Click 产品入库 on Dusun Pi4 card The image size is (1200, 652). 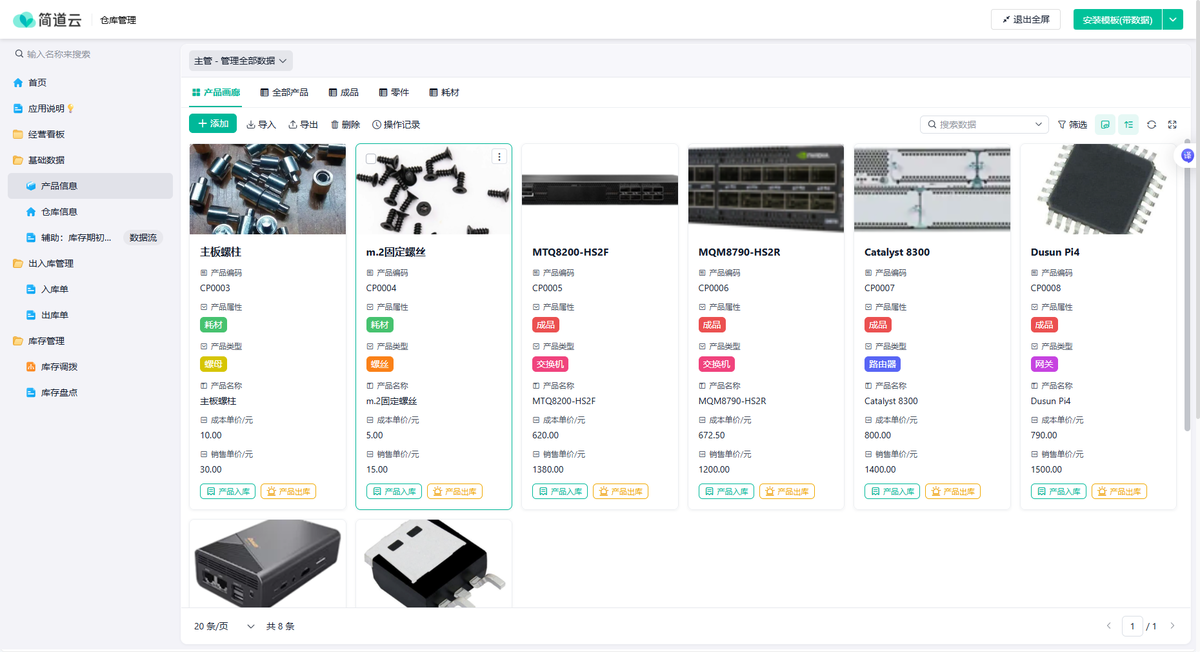click(x=1058, y=491)
